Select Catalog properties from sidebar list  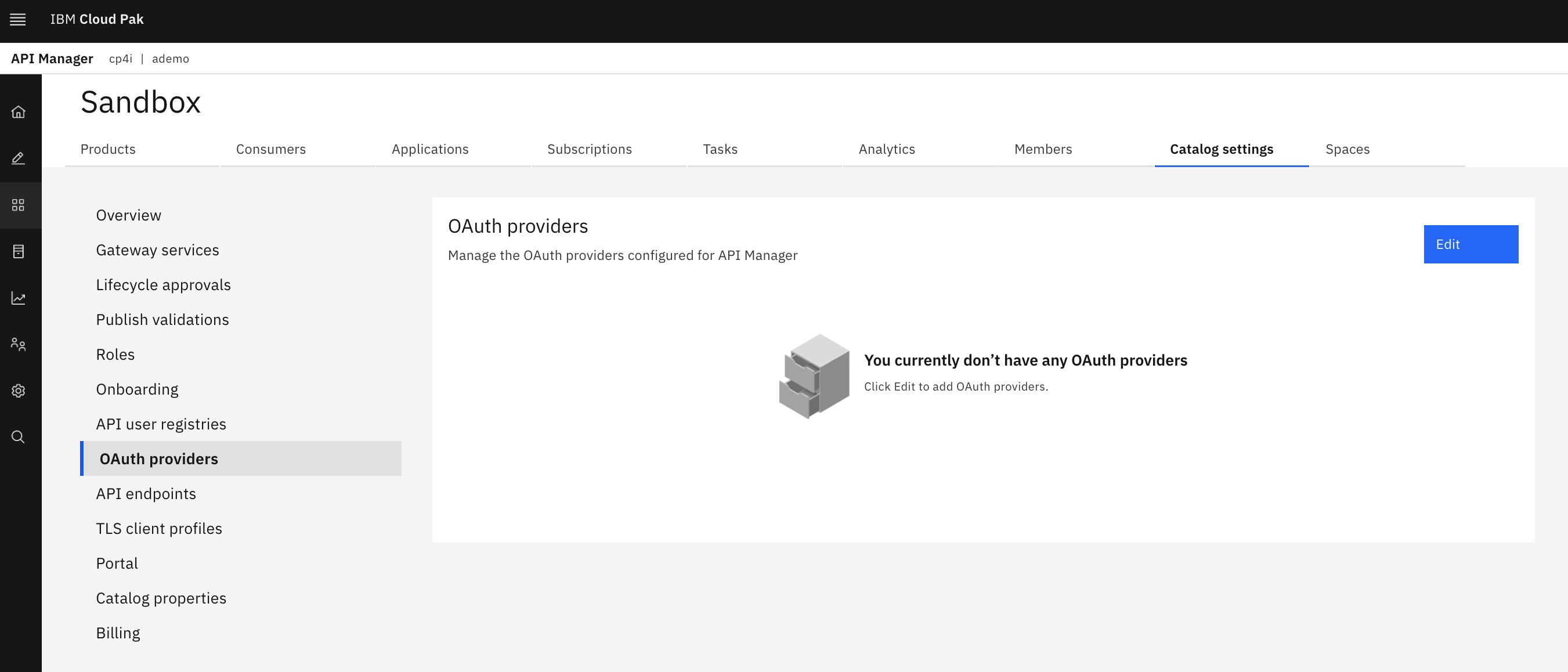click(x=161, y=598)
